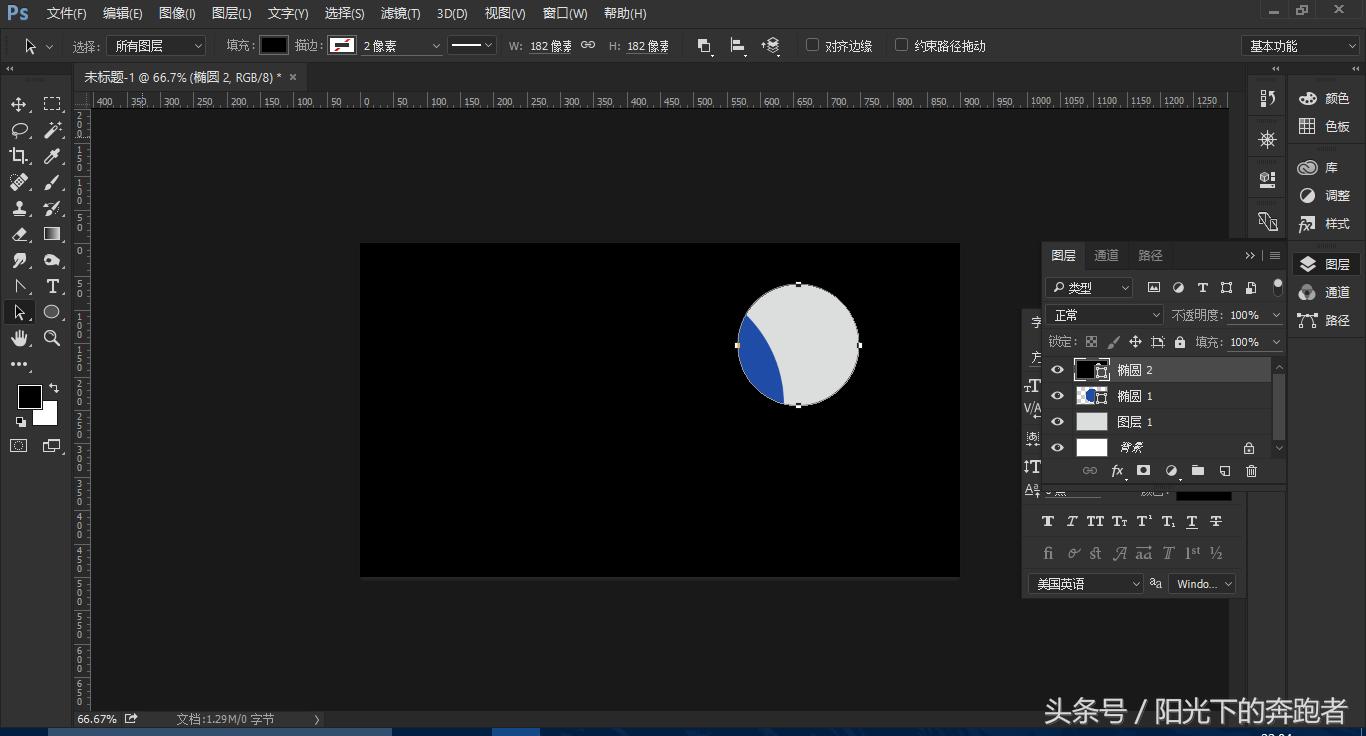Open the 所有图层 selection dropdown
1366x736 pixels.
coord(157,46)
